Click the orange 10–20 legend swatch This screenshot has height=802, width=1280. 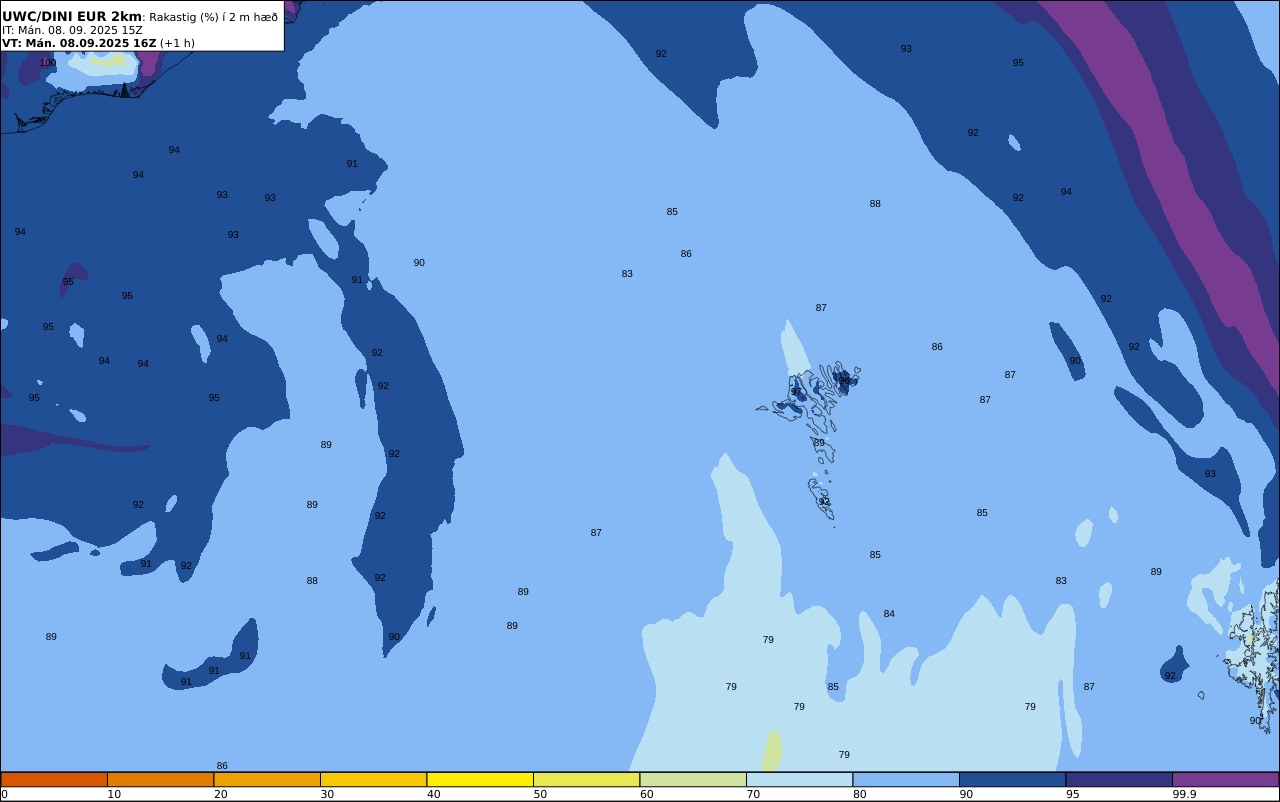[x=160, y=779]
